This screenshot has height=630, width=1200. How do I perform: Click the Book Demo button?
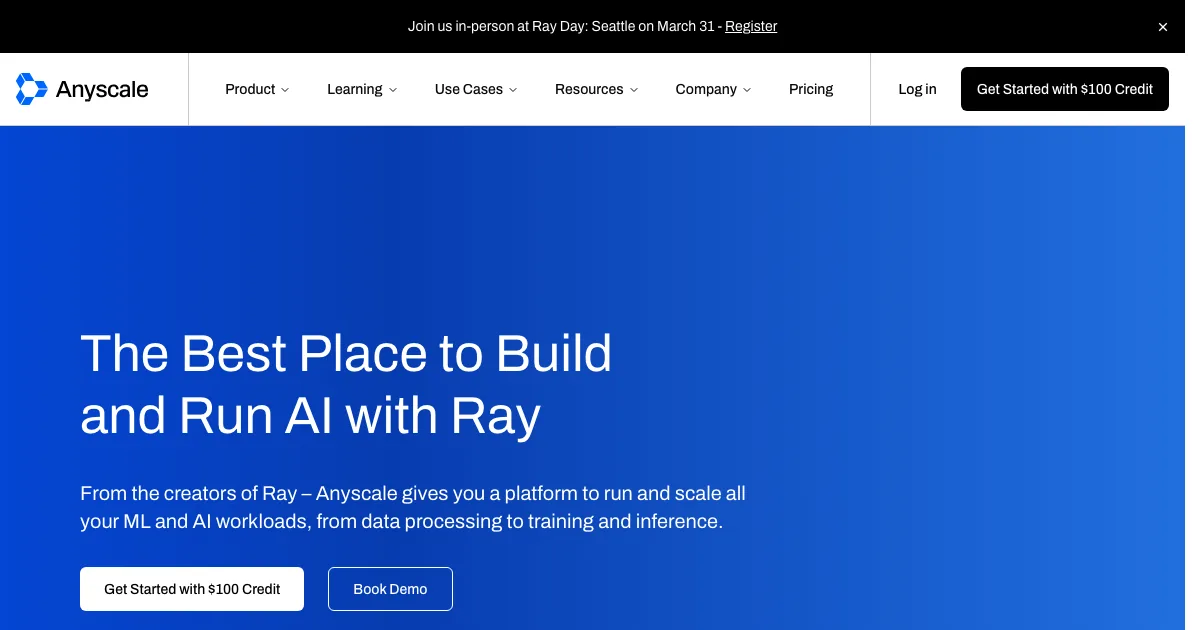(x=390, y=589)
